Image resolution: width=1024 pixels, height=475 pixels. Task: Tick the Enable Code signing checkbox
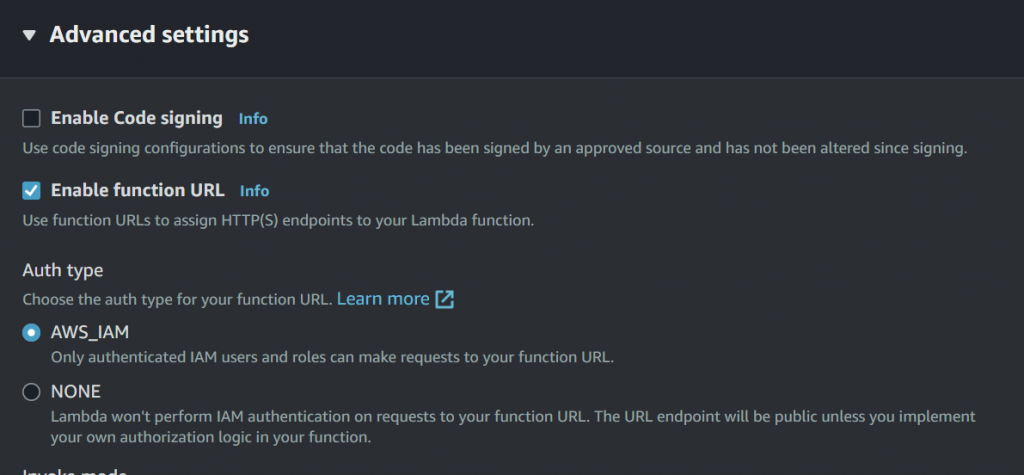pyautogui.click(x=31, y=119)
